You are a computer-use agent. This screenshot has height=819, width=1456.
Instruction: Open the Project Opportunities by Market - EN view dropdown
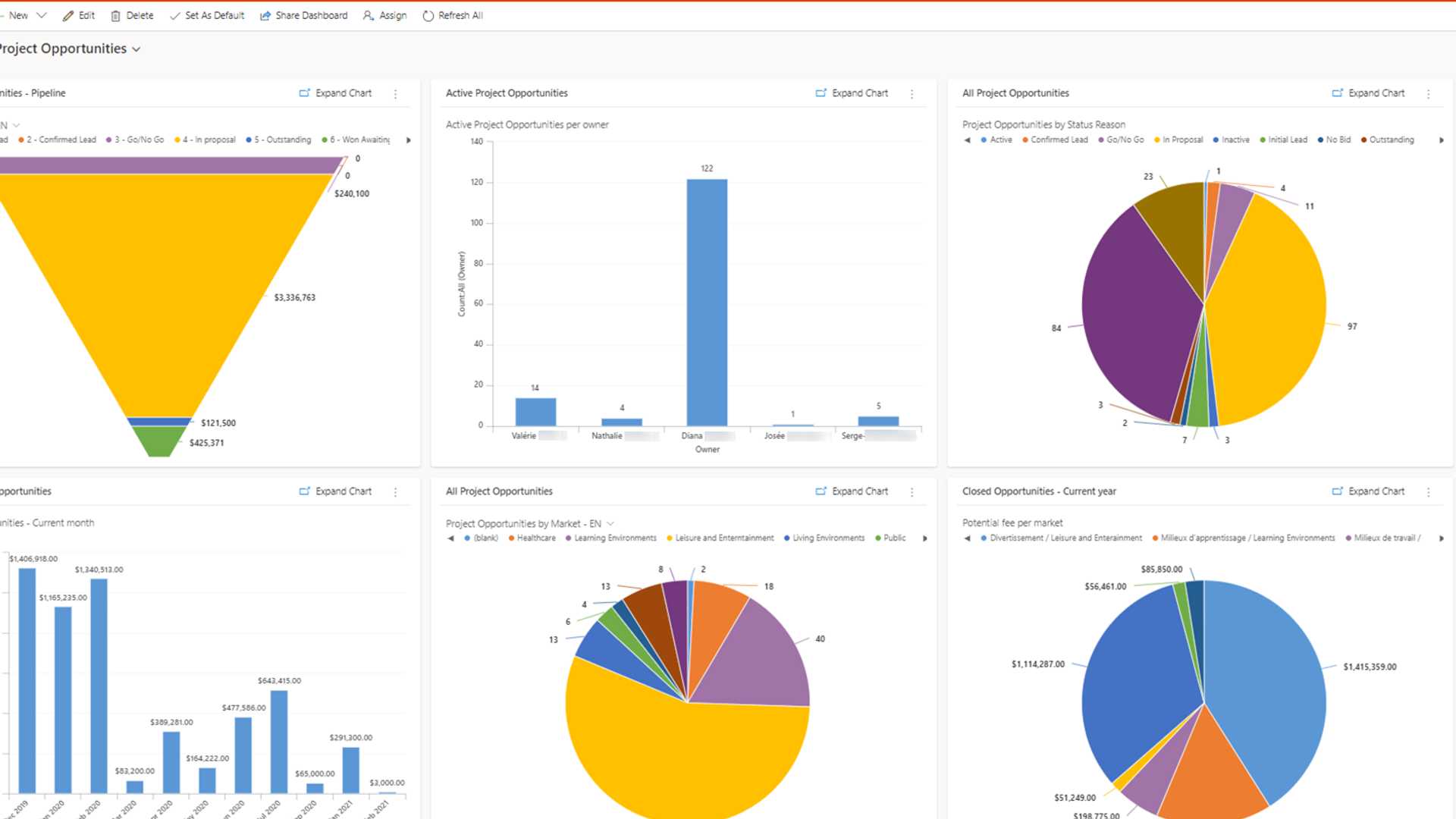click(611, 523)
